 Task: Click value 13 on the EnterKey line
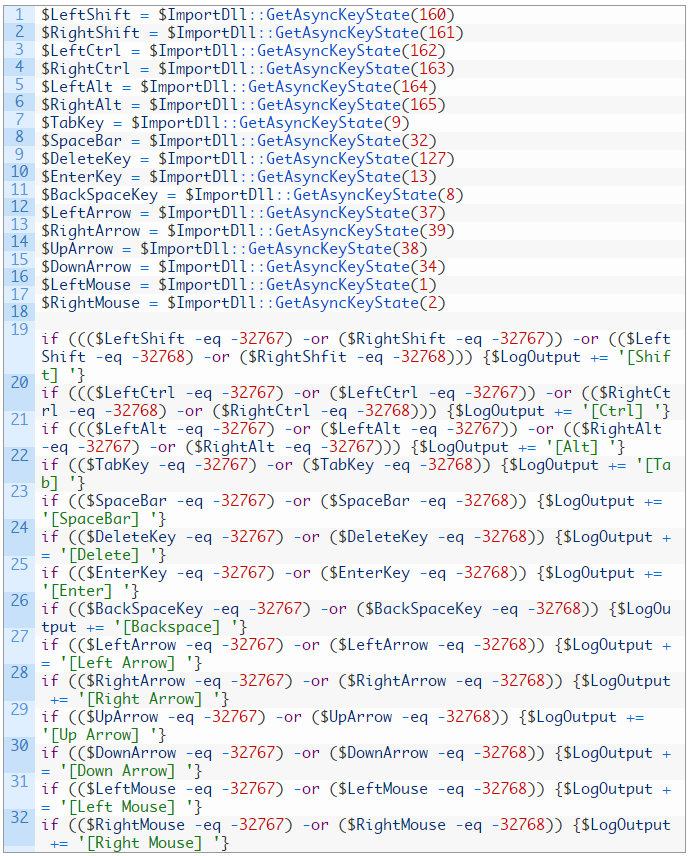[x=419, y=177]
